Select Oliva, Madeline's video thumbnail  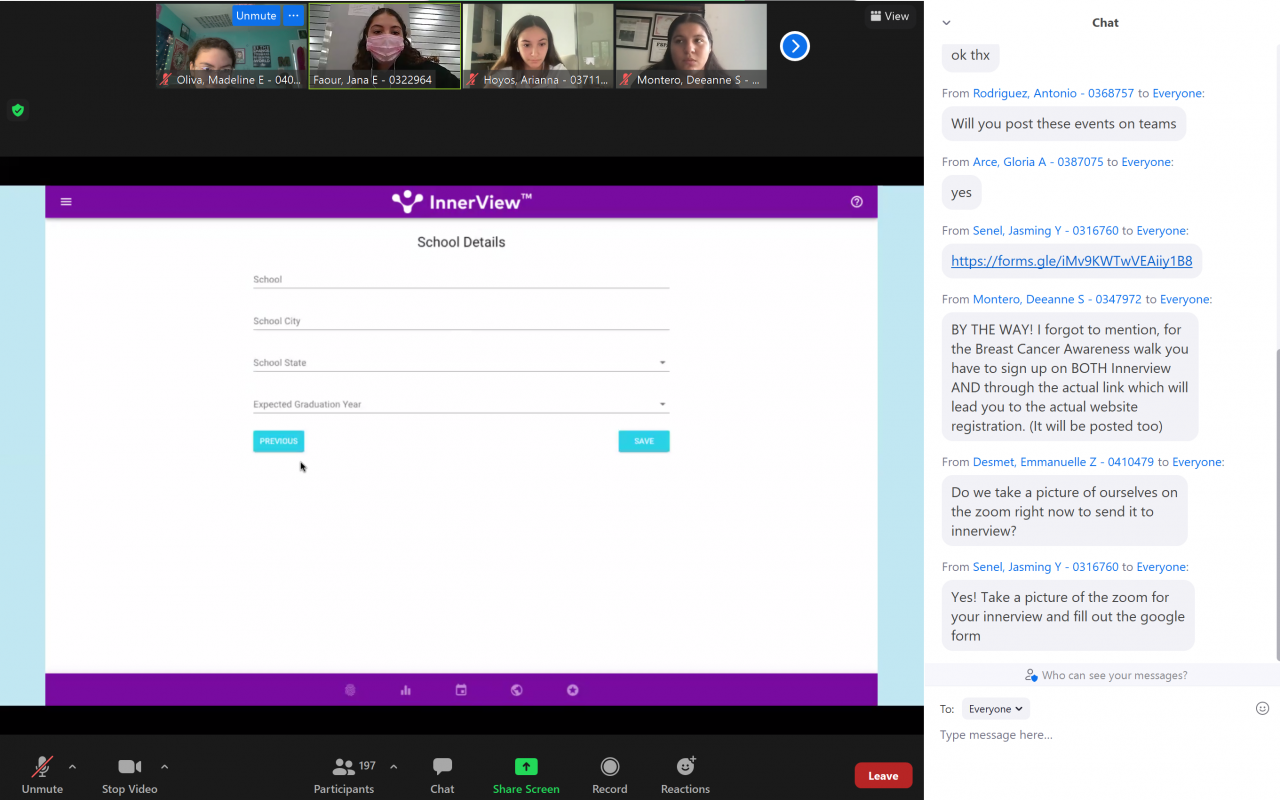(231, 46)
